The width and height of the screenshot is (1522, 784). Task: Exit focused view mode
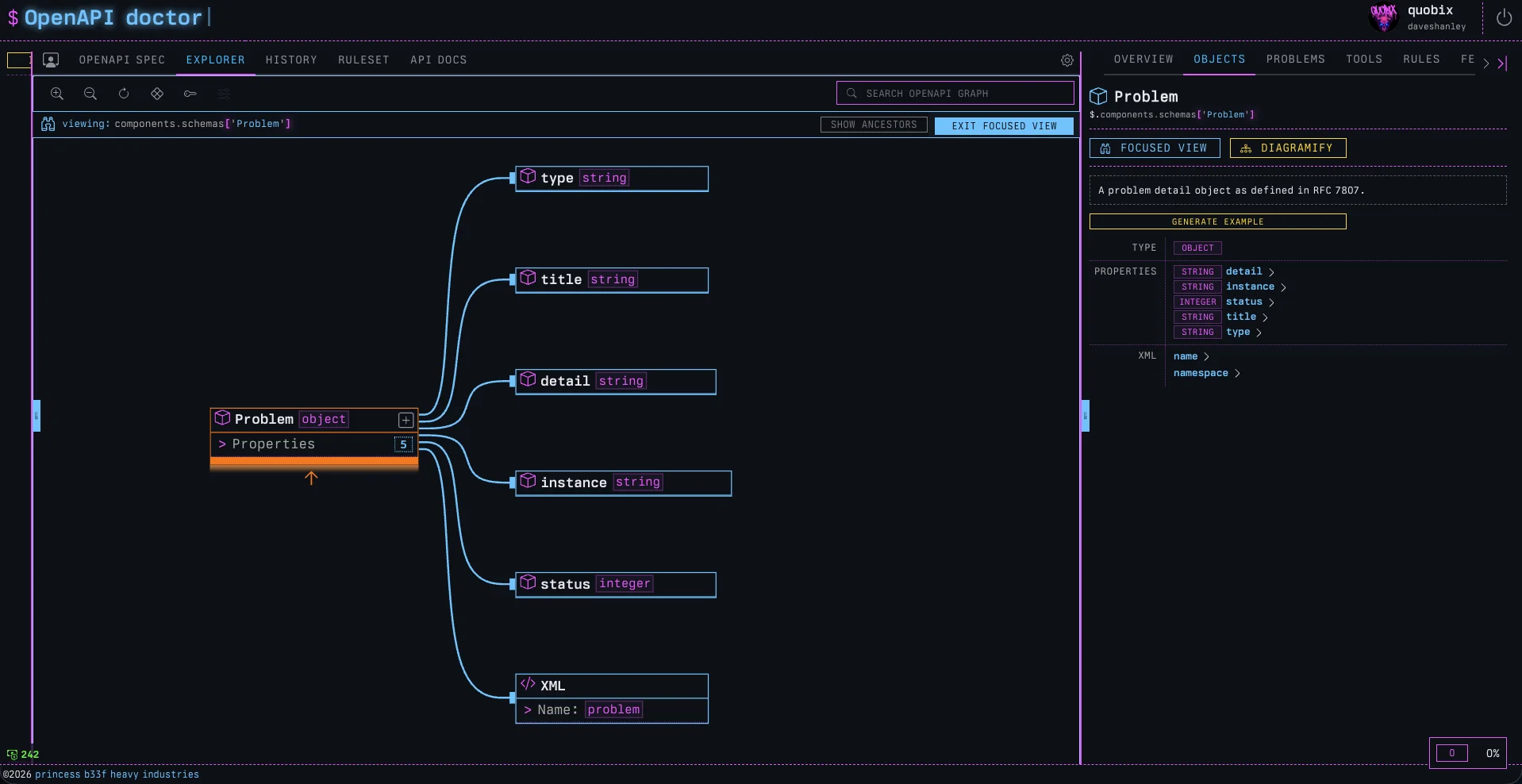coord(1004,126)
